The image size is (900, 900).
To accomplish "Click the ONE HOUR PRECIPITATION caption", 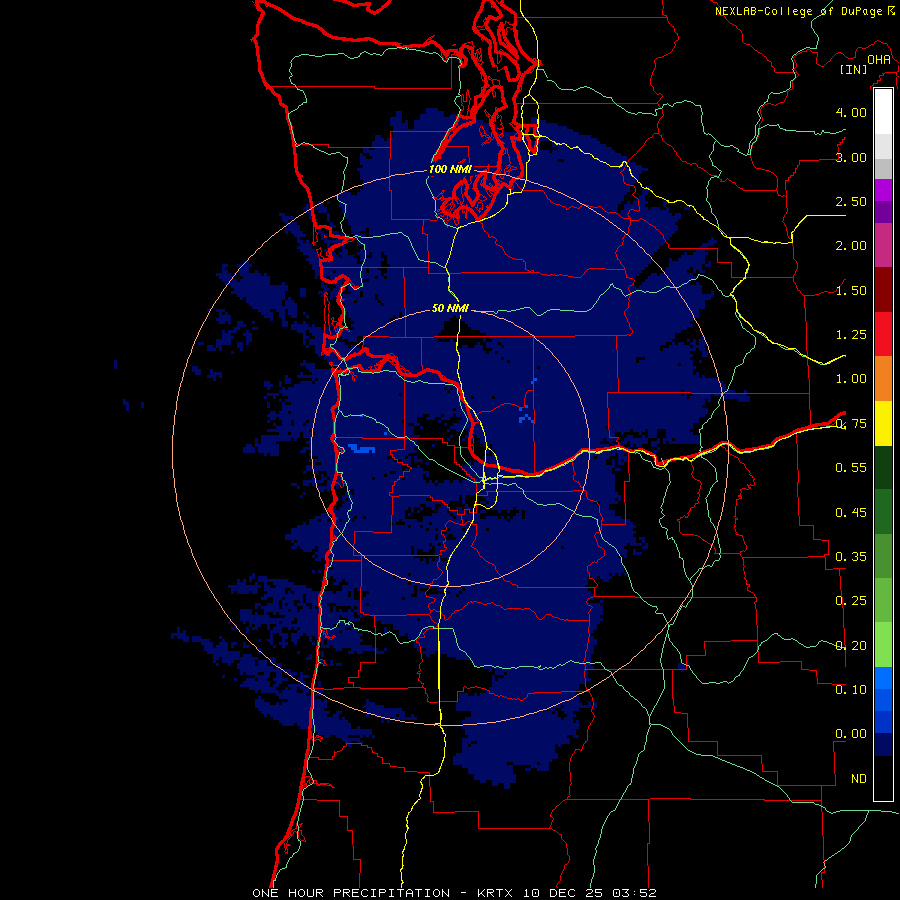I will (351, 893).
